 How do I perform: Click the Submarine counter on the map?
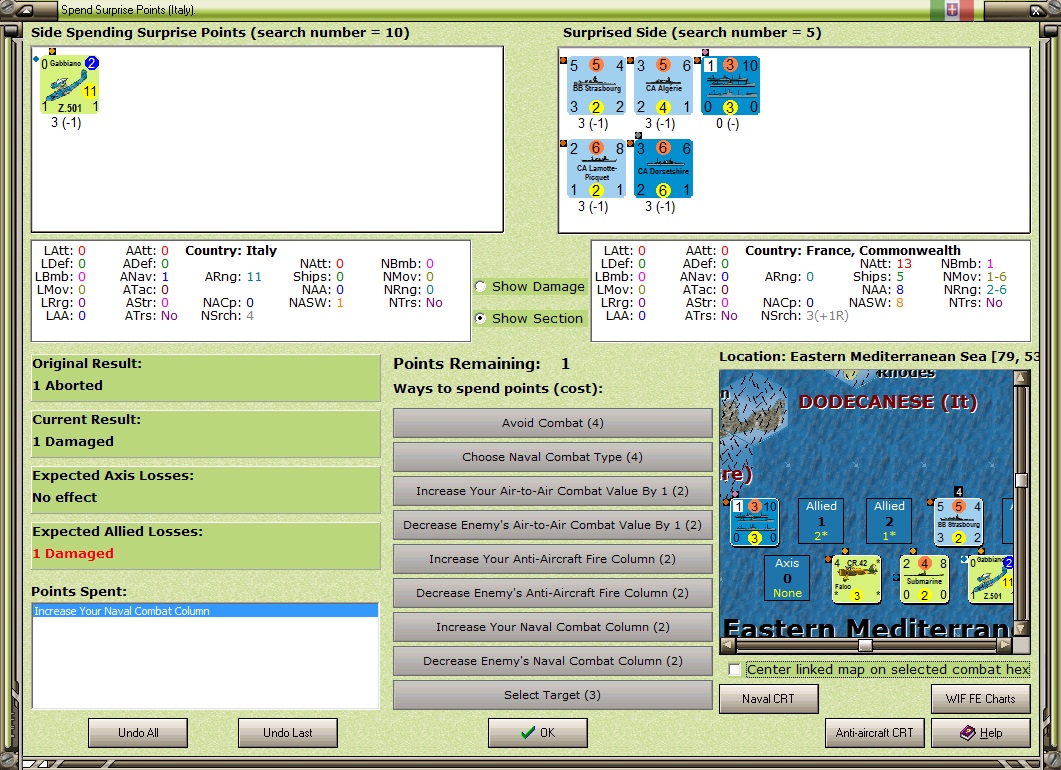pyautogui.click(x=924, y=579)
